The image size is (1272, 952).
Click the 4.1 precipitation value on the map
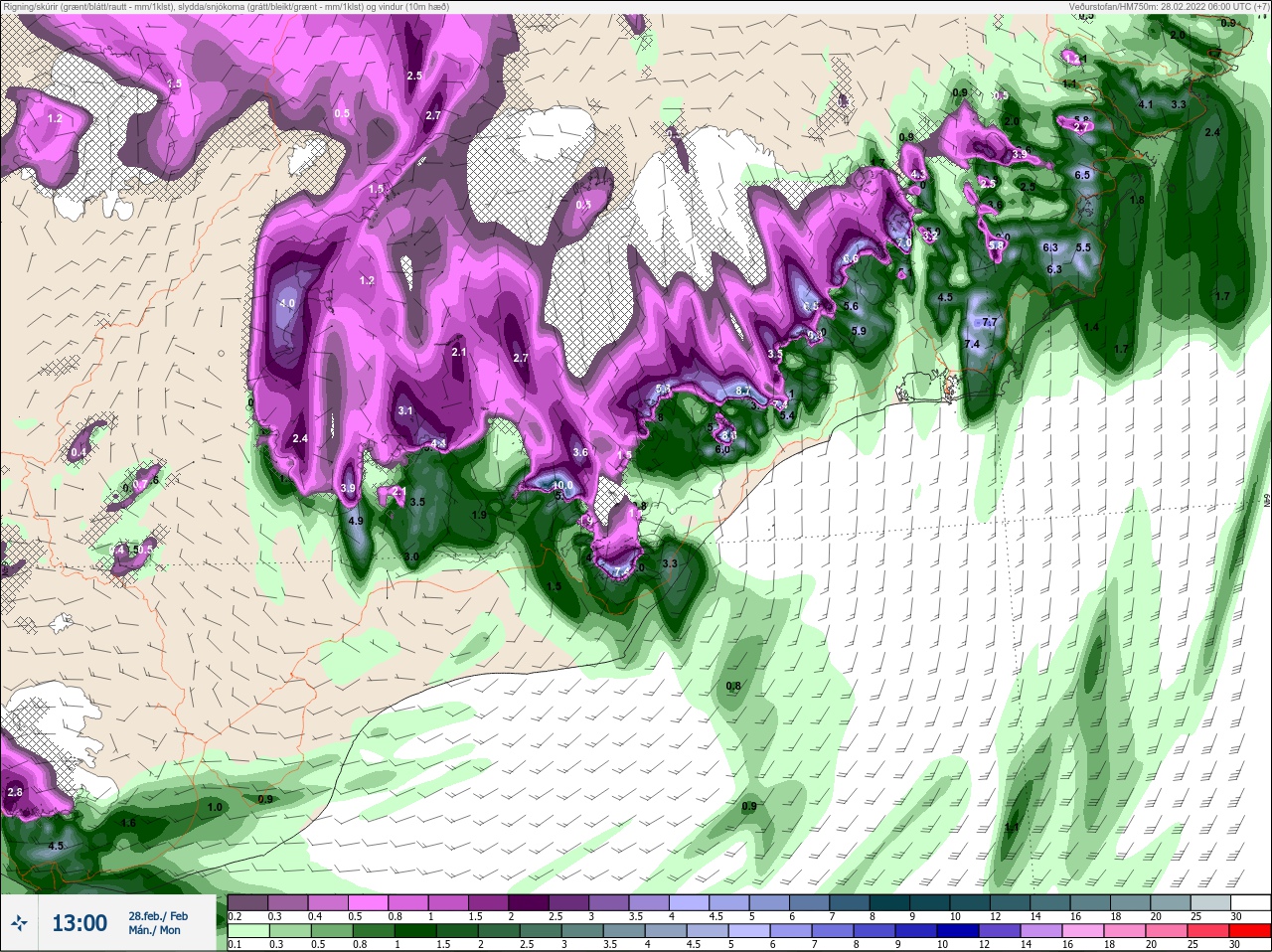[1145, 104]
